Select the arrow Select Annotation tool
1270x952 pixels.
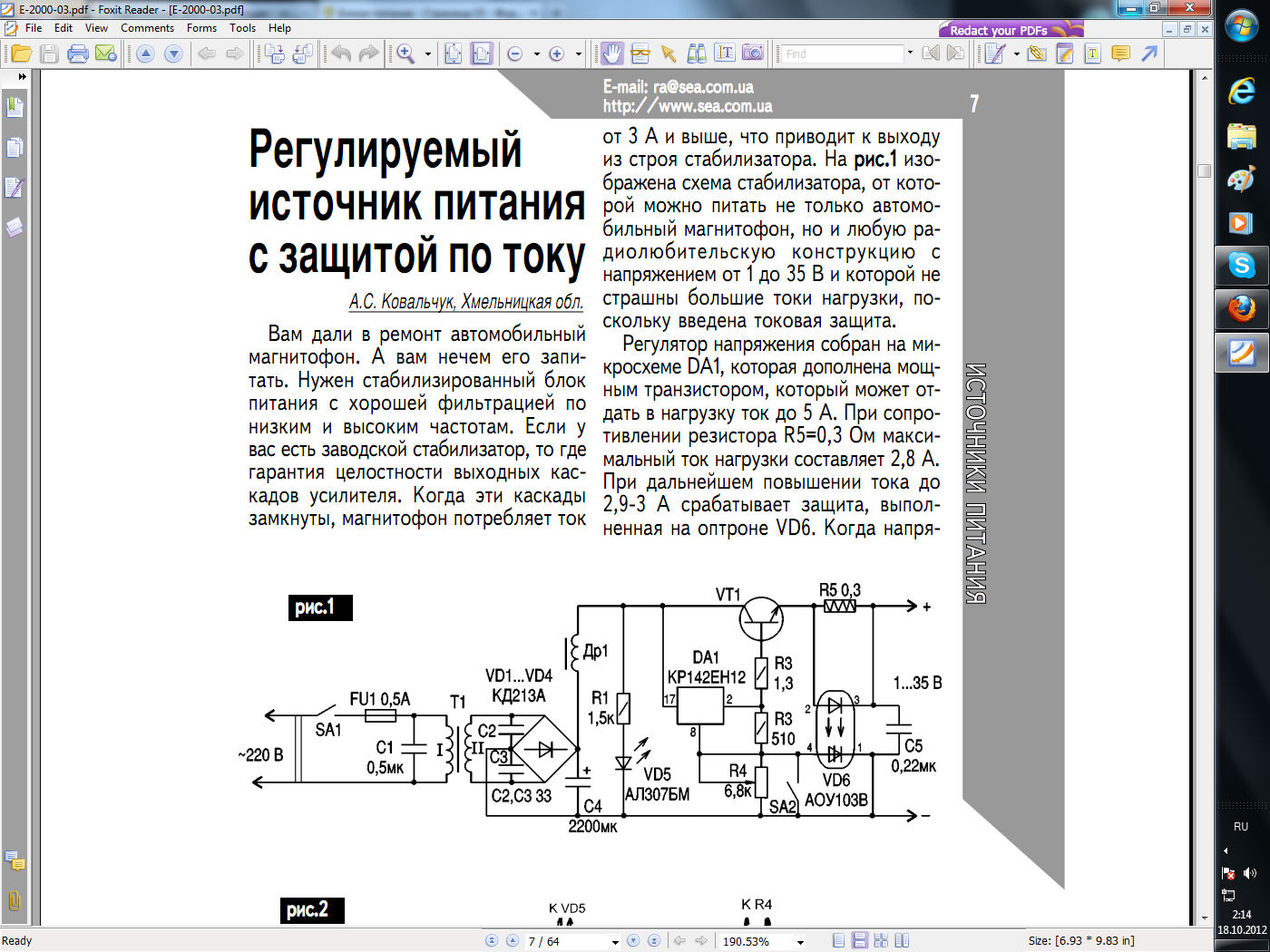tap(669, 54)
